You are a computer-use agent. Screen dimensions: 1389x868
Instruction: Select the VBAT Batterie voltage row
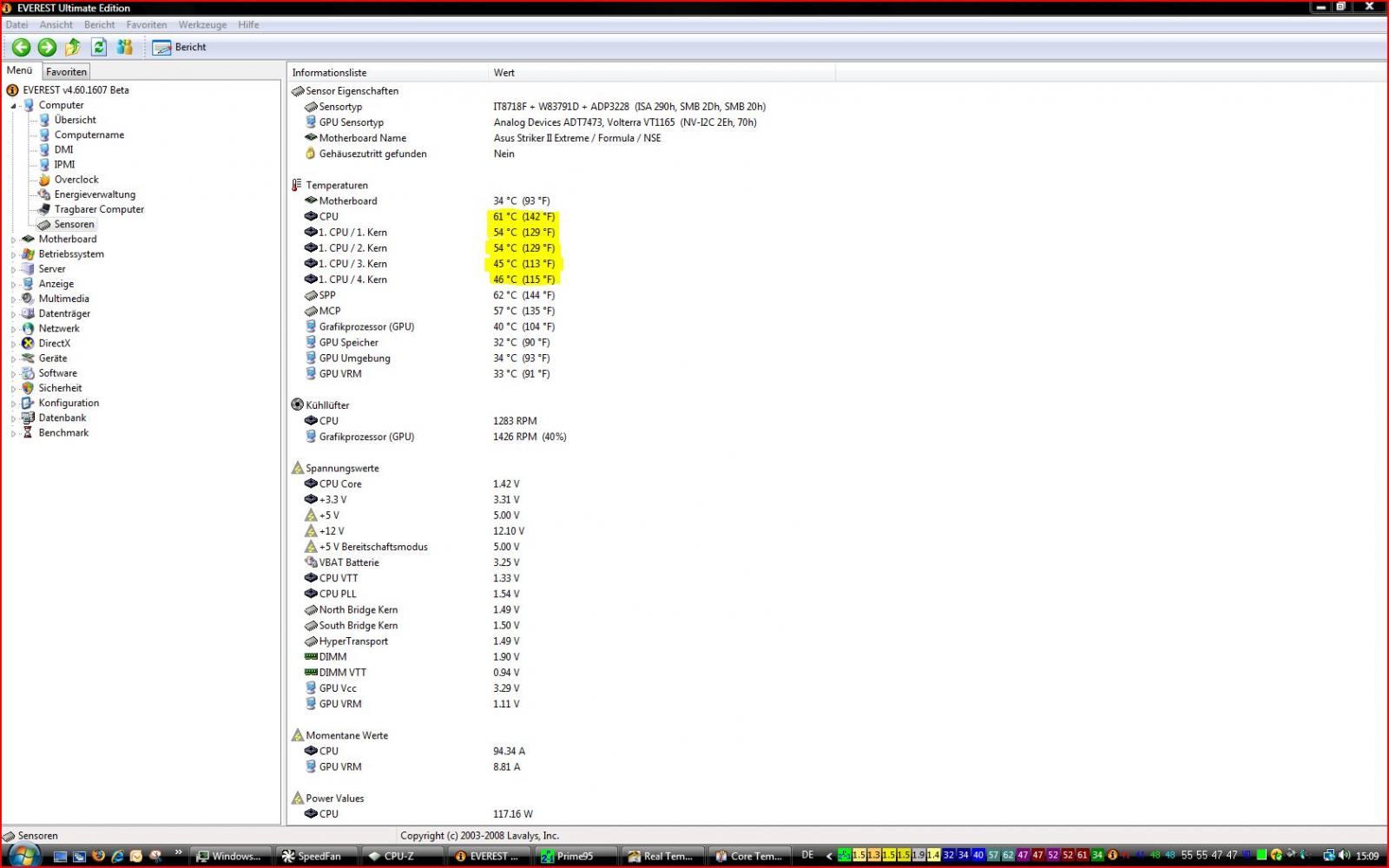pos(412,562)
